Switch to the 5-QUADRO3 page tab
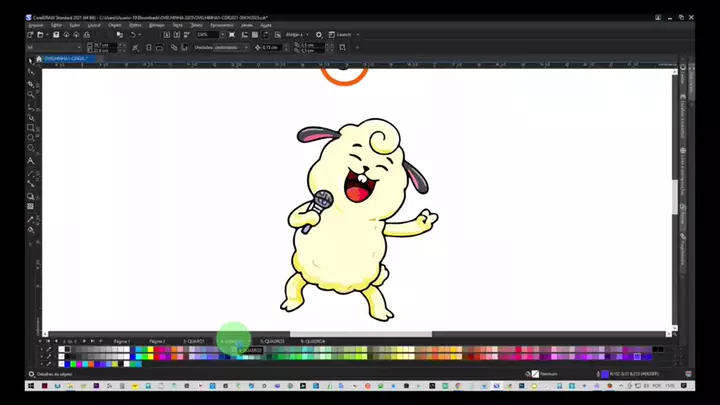Image resolution: width=720 pixels, height=405 pixels. [273, 341]
